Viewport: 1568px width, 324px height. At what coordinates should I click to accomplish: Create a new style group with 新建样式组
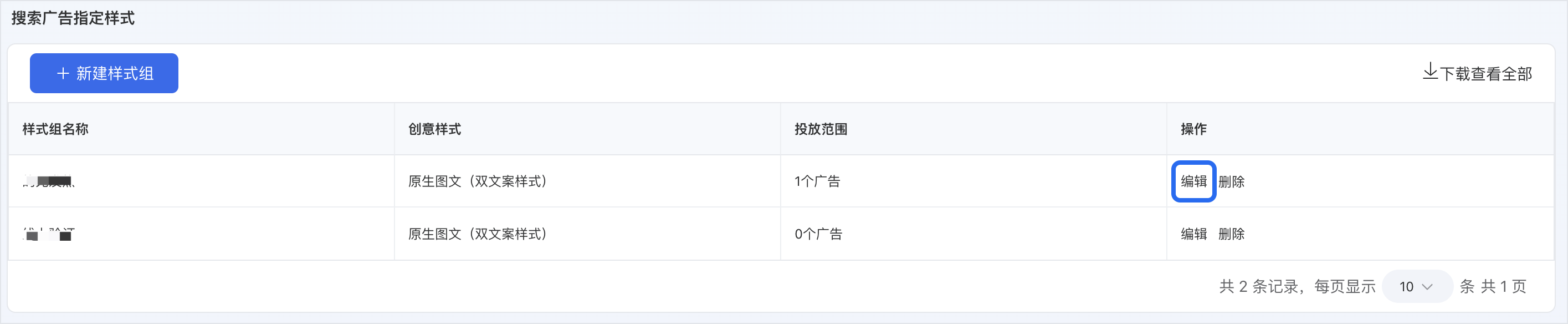pyautogui.click(x=104, y=73)
